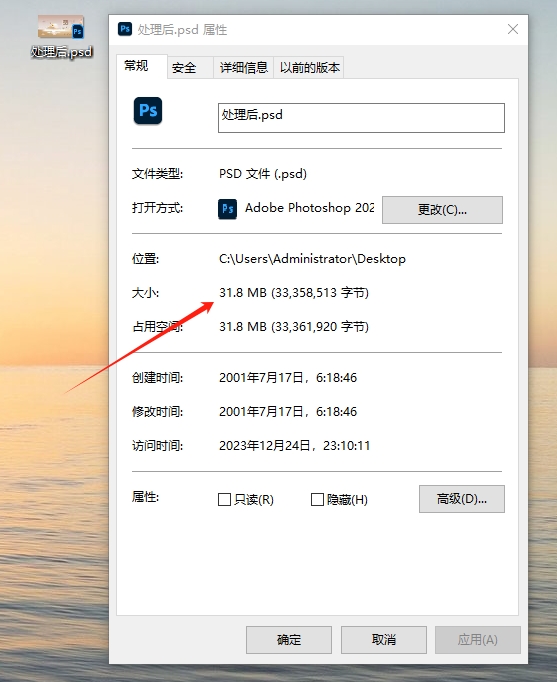
Task: Click the location path C:\Users\Administrator\Desktop
Action: point(312,259)
